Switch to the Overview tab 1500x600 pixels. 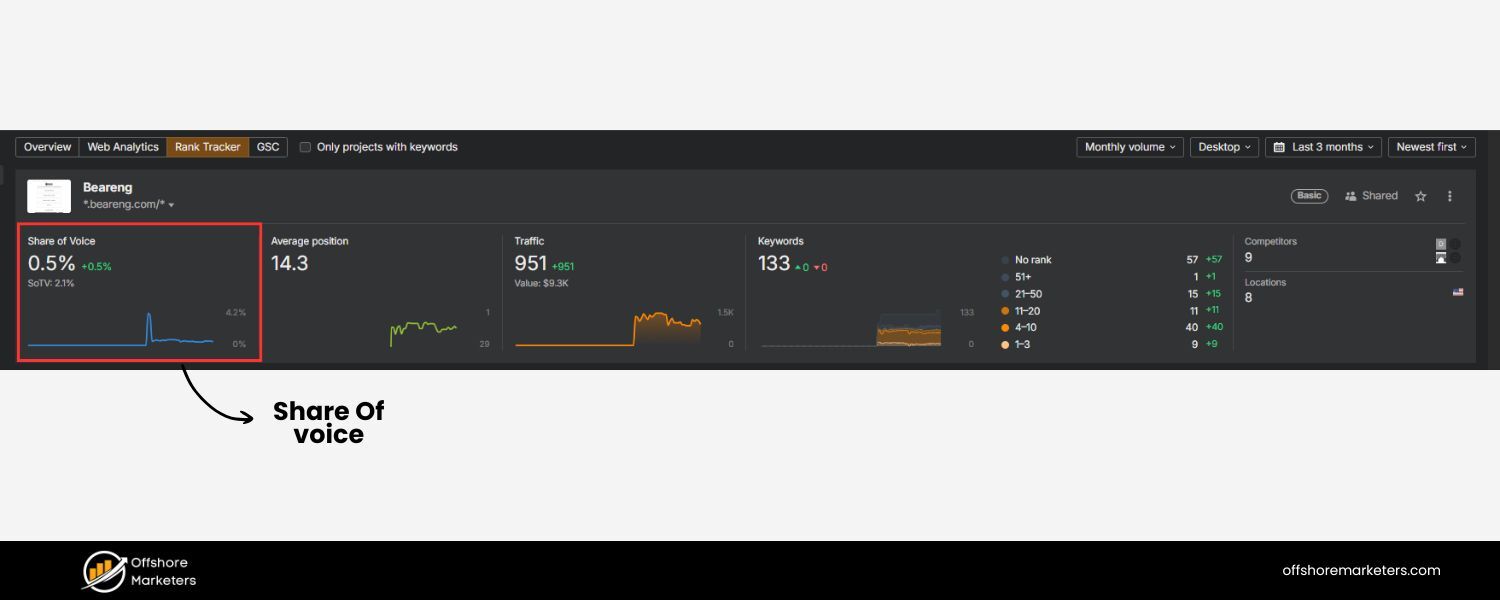coord(47,147)
